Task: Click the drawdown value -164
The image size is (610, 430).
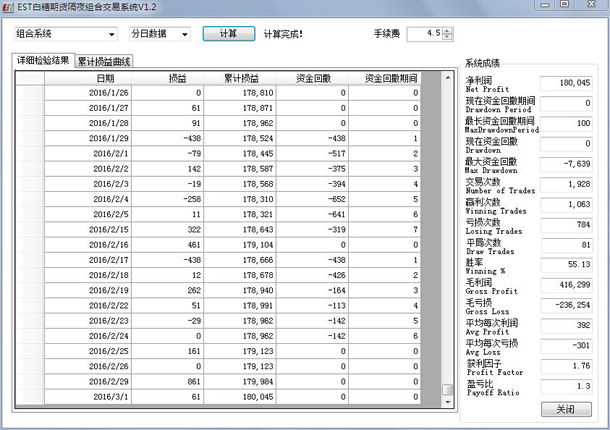Action: pyautogui.click(x=312, y=290)
